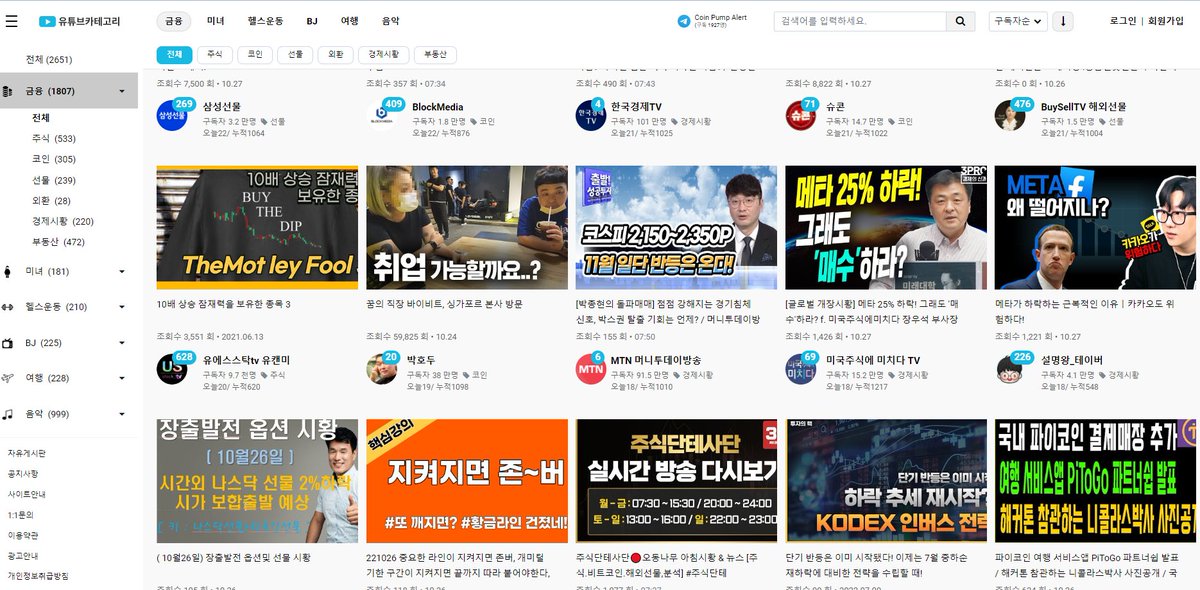Click the 회원가입 link

[x=1165, y=21]
